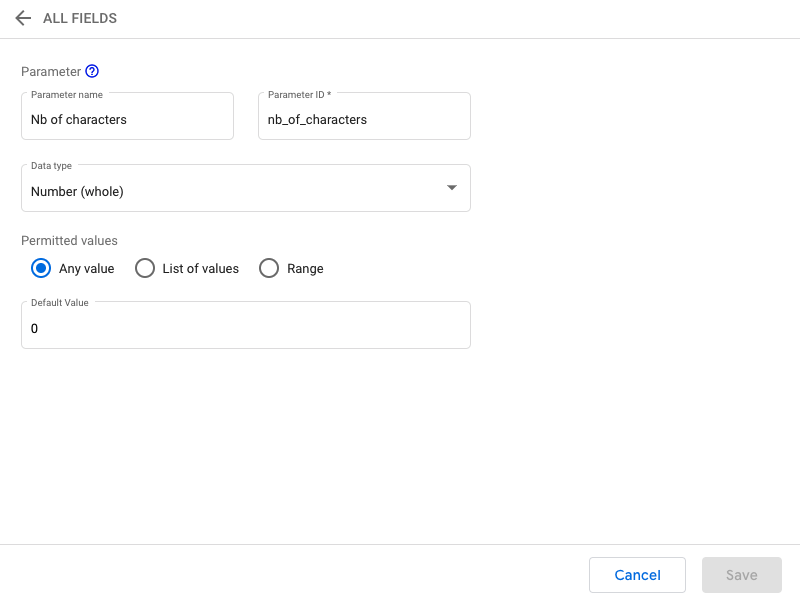Viewport: 800px width, 600px height.
Task: Click into the Default Value field
Action: point(246,326)
